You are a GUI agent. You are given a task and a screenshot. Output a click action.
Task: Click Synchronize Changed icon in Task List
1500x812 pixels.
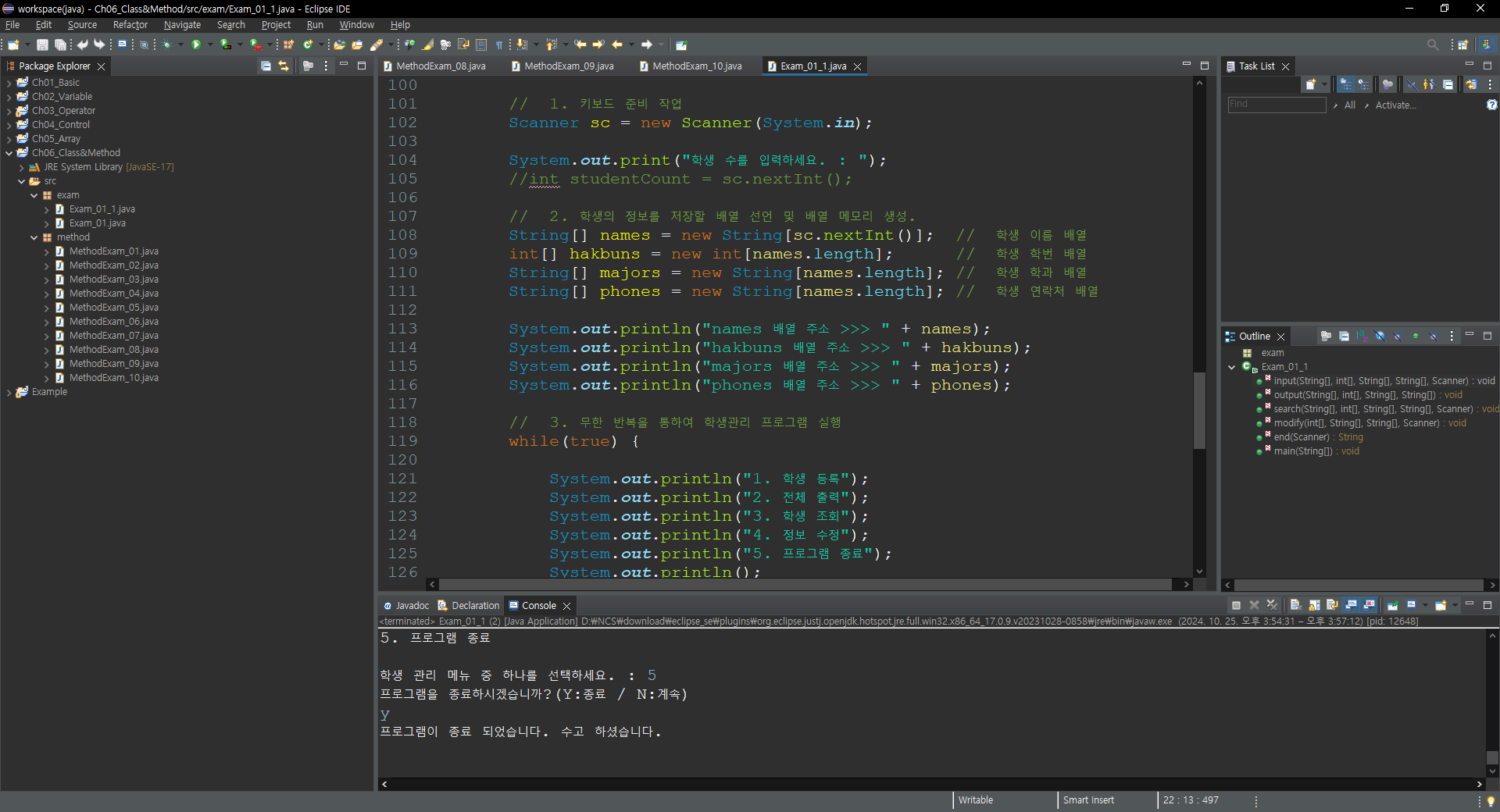point(1471,84)
